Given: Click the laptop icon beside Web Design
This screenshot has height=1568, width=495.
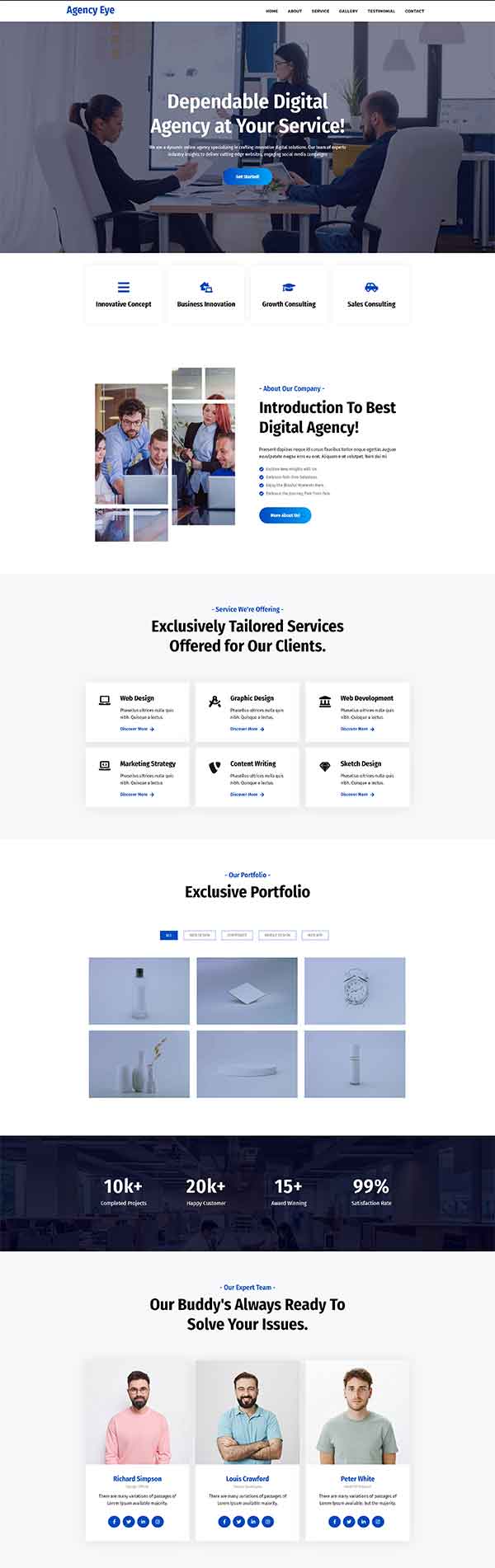Looking at the screenshot, I should click(x=104, y=698).
